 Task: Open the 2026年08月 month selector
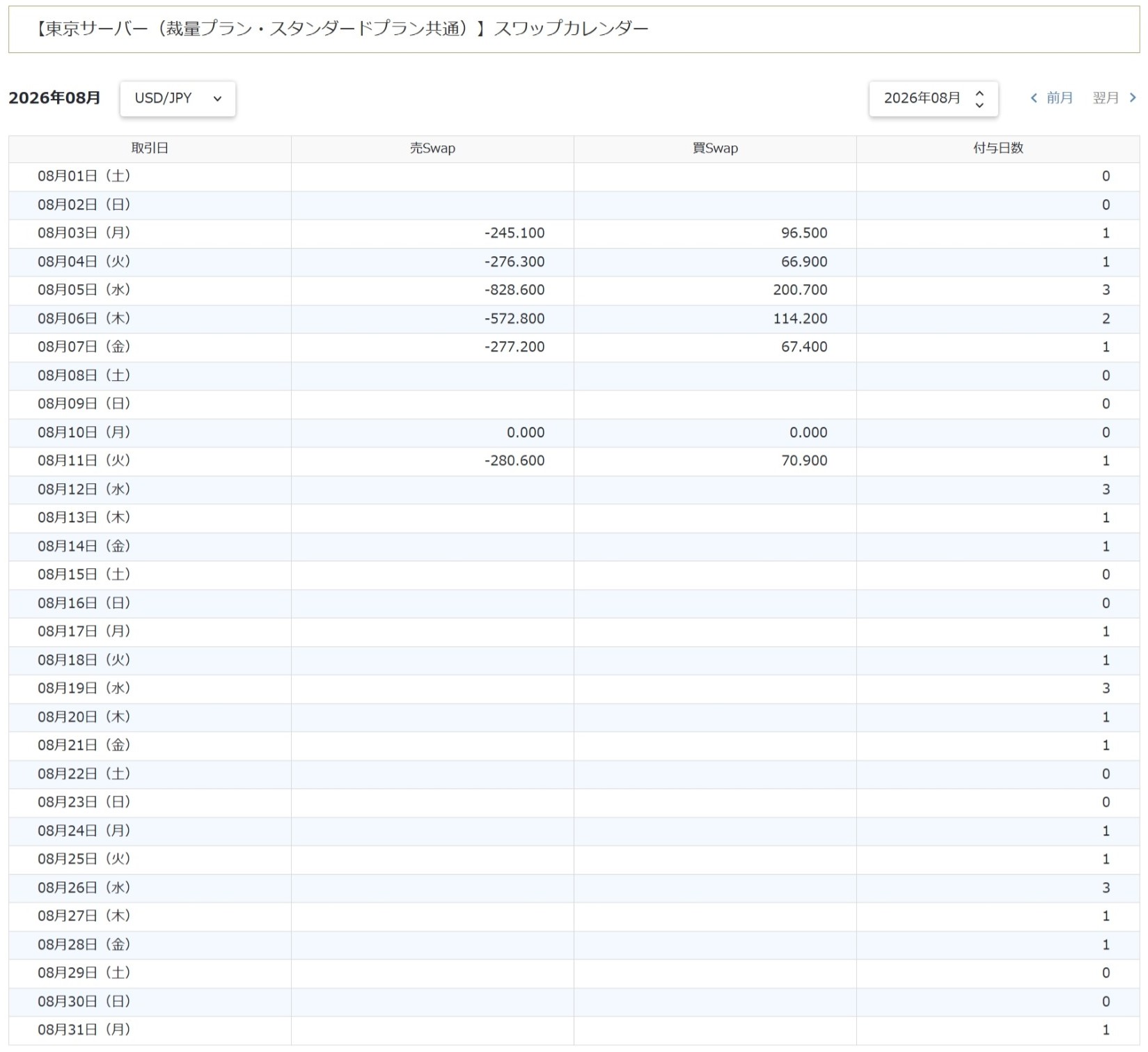coord(933,98)
